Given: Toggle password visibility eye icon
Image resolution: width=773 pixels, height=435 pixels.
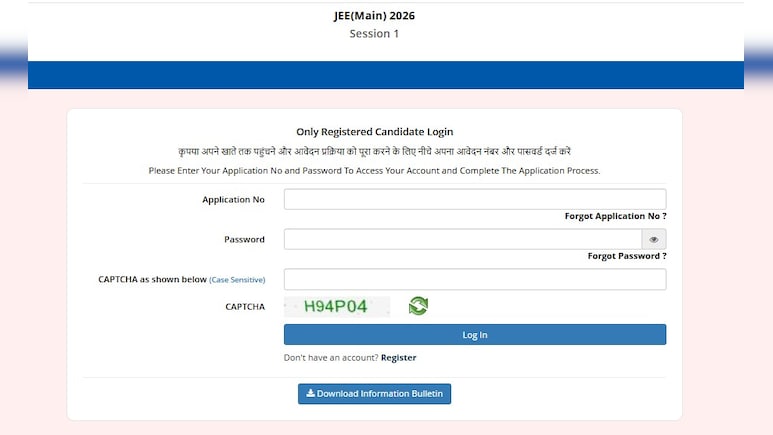Looking at the screenshot, I should [x=654, y=239].
